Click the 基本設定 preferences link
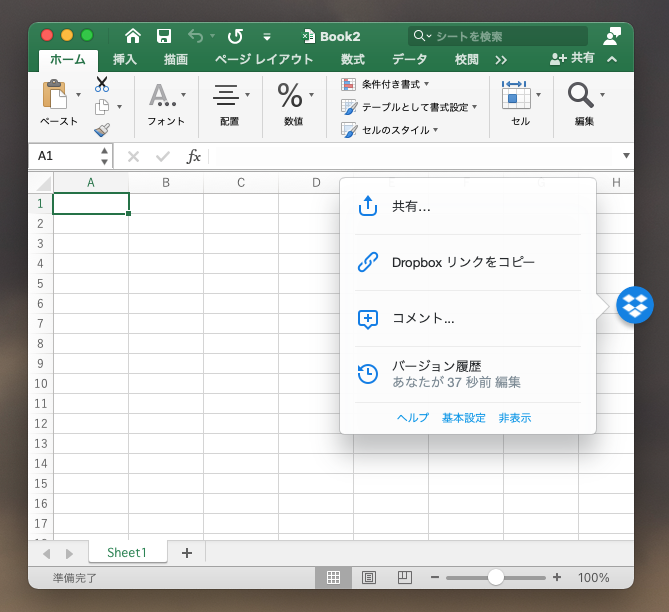669x612 pixels. pyautogui.click(x=464, y=418)
